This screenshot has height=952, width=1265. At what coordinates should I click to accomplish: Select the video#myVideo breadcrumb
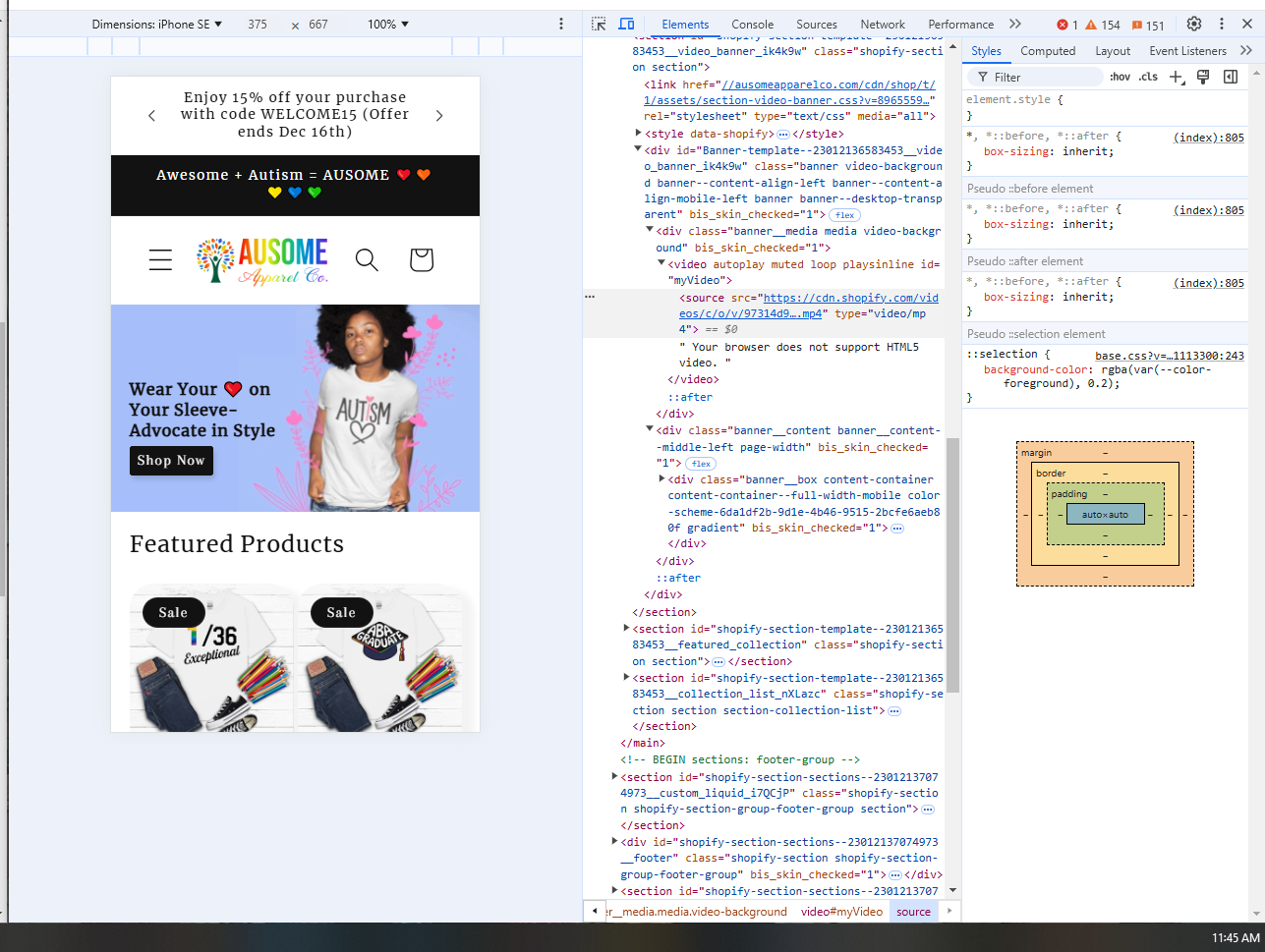(x=841, y=912)
